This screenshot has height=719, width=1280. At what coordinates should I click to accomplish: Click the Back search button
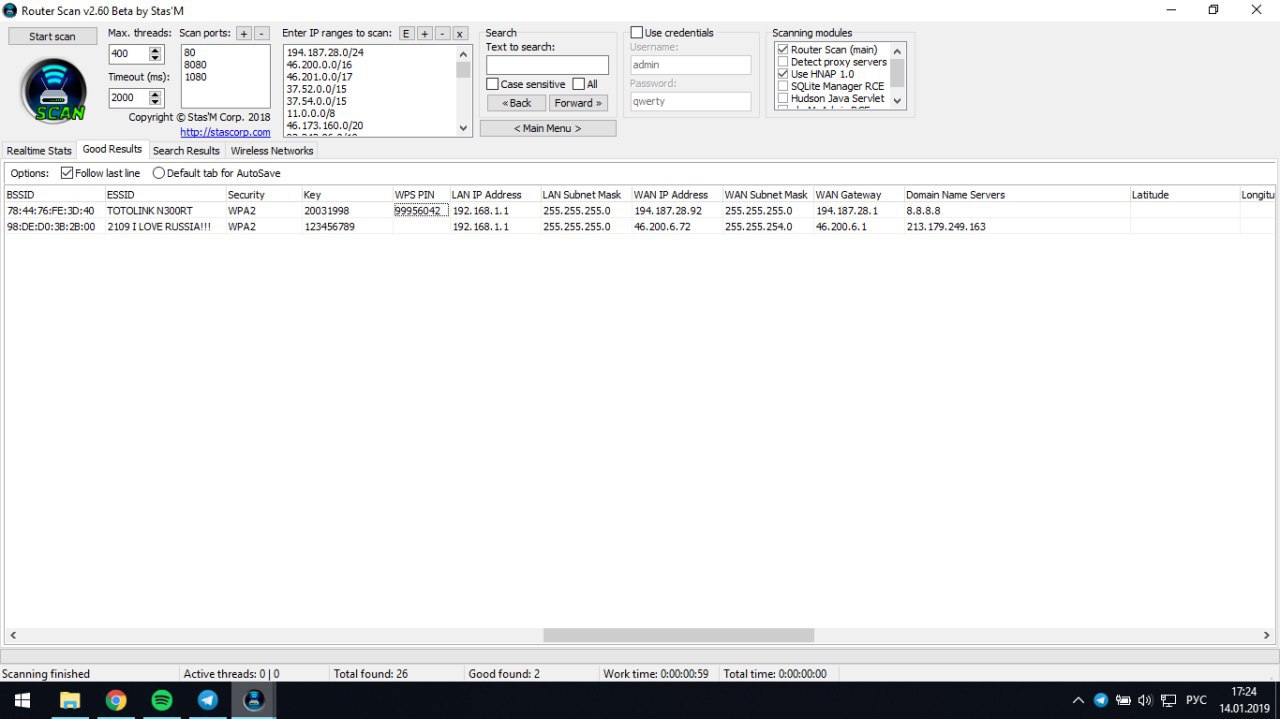(x=516, y=103)
